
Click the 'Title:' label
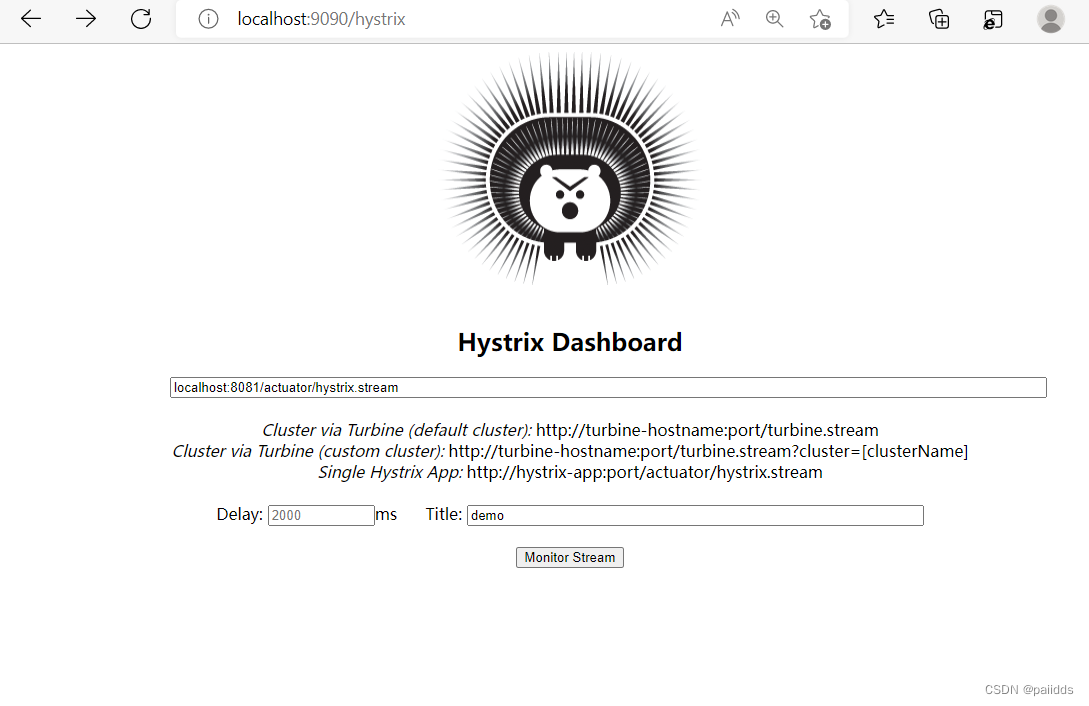444,514
